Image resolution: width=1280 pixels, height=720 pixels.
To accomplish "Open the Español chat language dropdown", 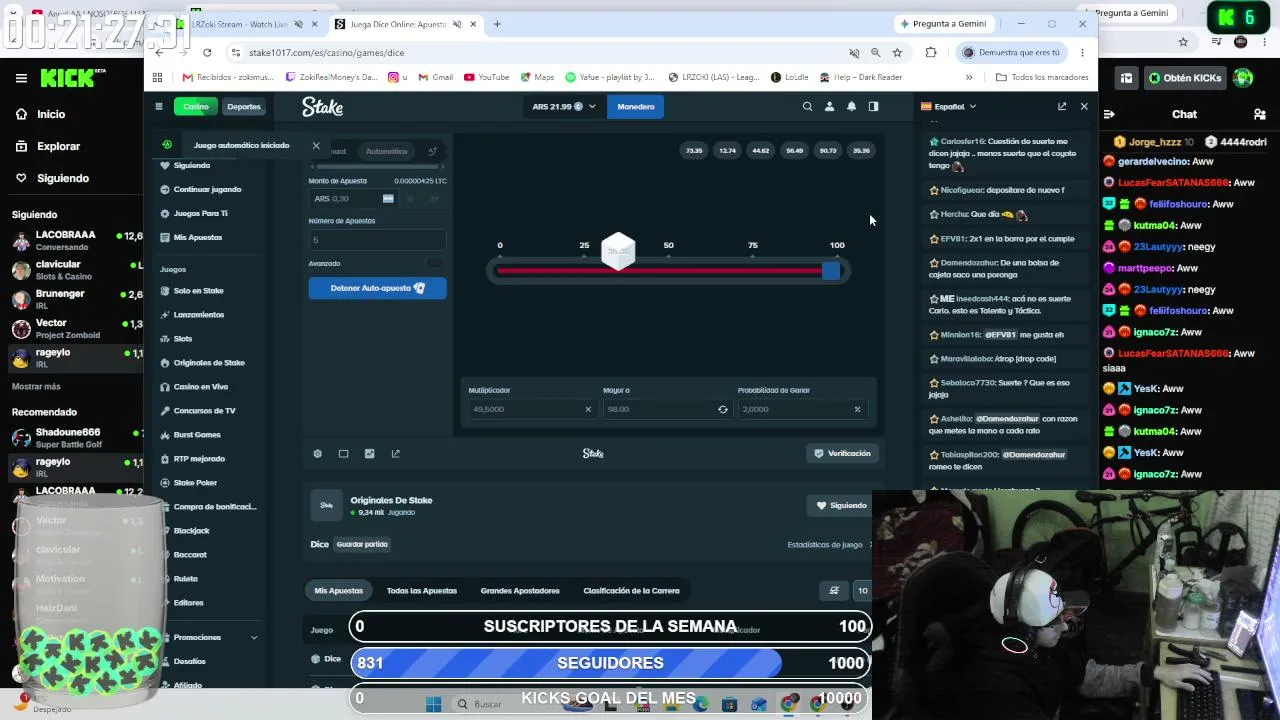I will tap(948, 106).
